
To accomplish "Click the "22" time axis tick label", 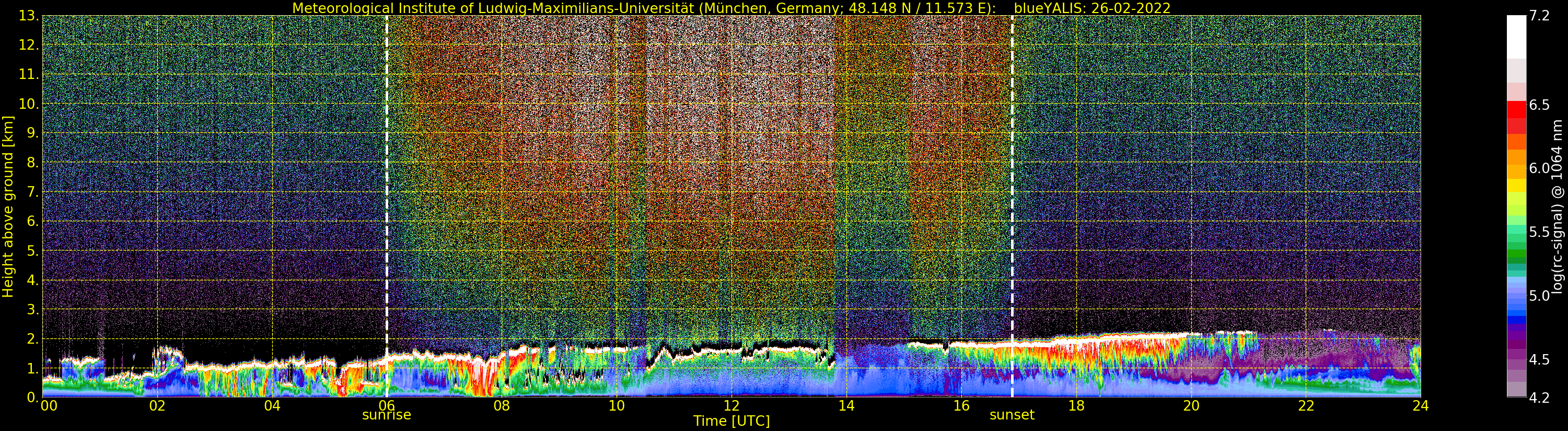I will point(1306,405).
